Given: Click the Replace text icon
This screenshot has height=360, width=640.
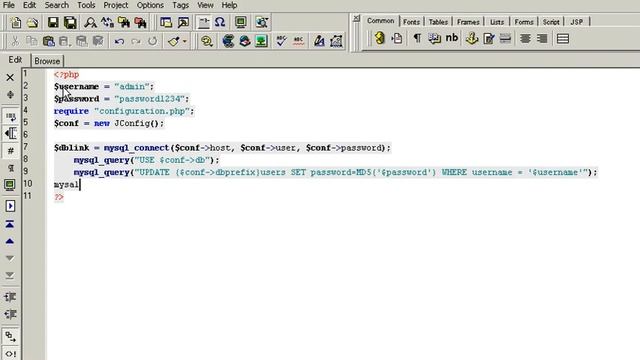Looking at the screenshot, I should [x=107, y=22].
